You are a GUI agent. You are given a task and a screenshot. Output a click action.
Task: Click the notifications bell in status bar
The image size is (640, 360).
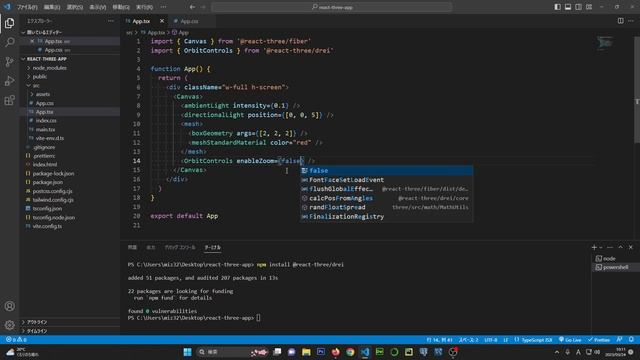point(631,340)
